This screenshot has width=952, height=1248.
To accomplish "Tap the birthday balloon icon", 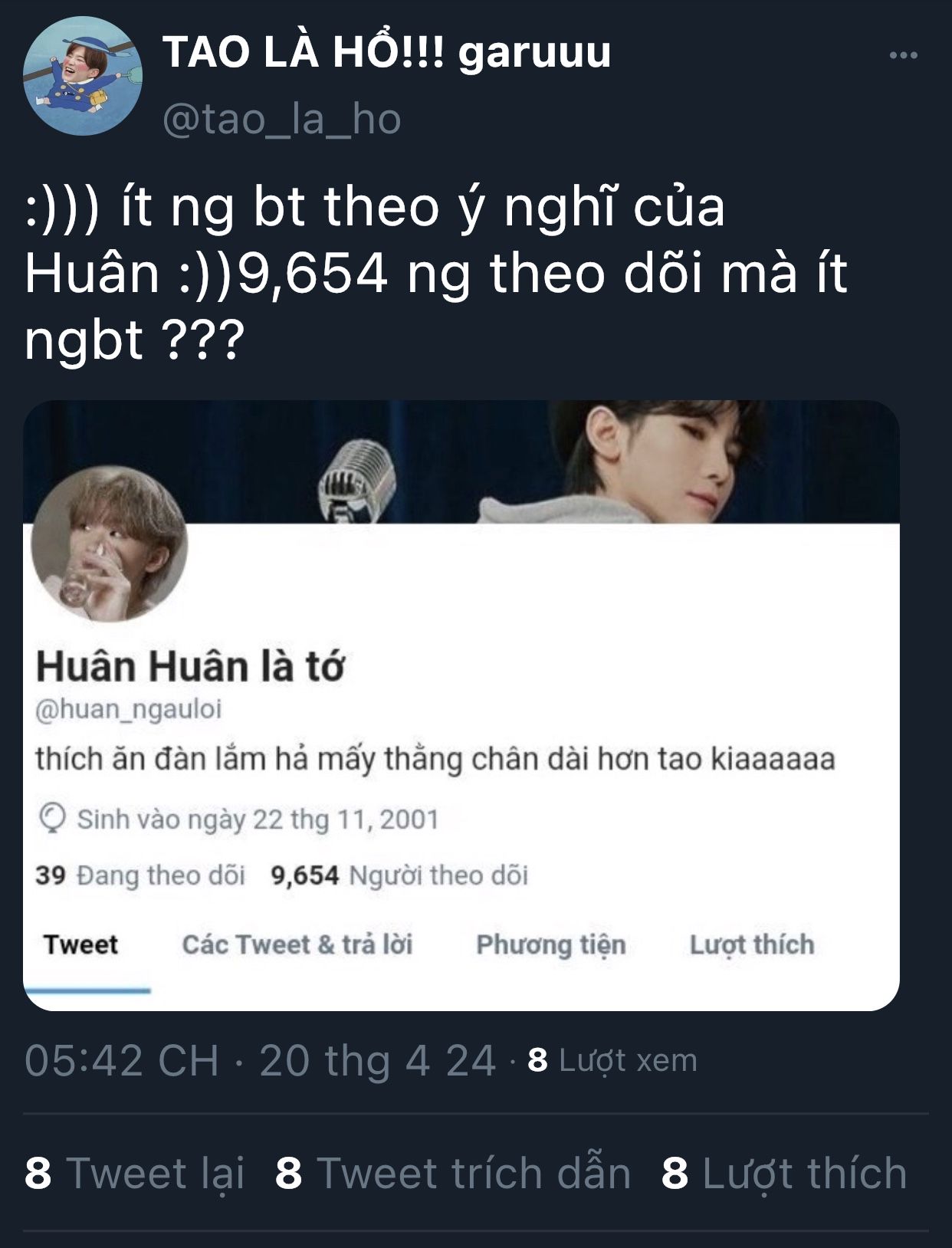I will click(51, 818).
